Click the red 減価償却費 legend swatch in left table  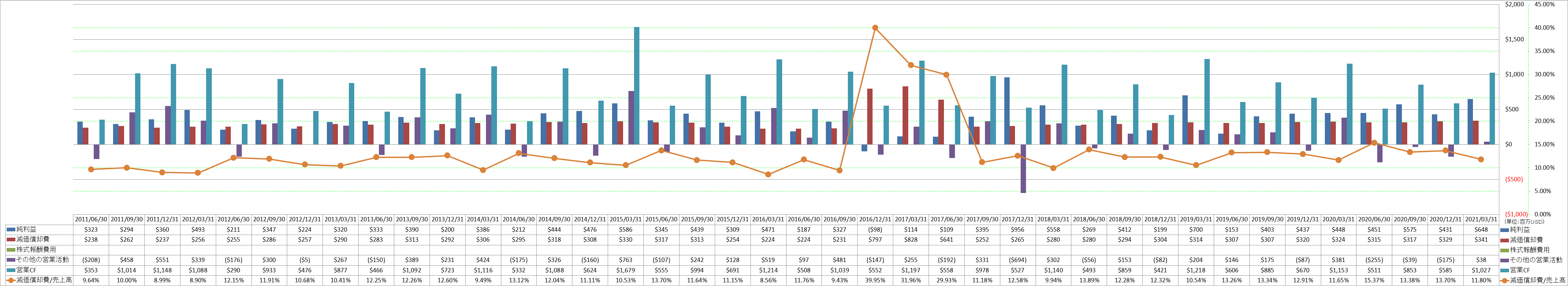click(11, 240)
